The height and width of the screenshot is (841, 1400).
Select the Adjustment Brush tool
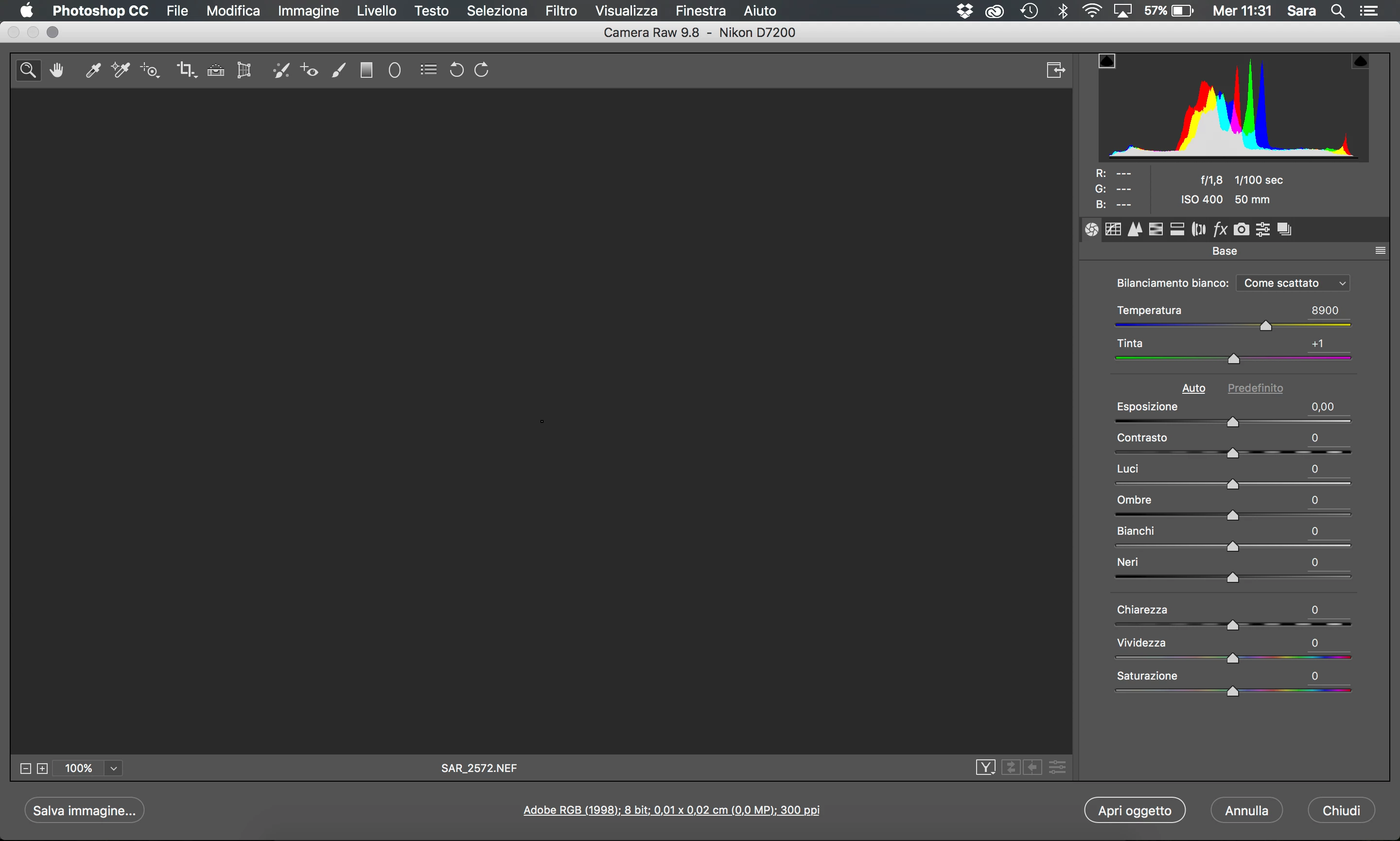338,70
